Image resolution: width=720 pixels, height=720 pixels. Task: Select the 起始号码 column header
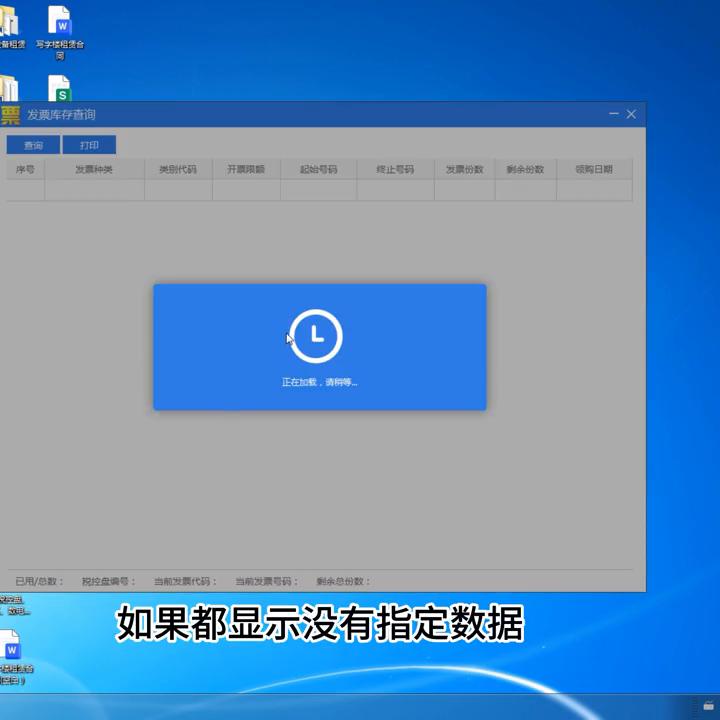[318, 169]
